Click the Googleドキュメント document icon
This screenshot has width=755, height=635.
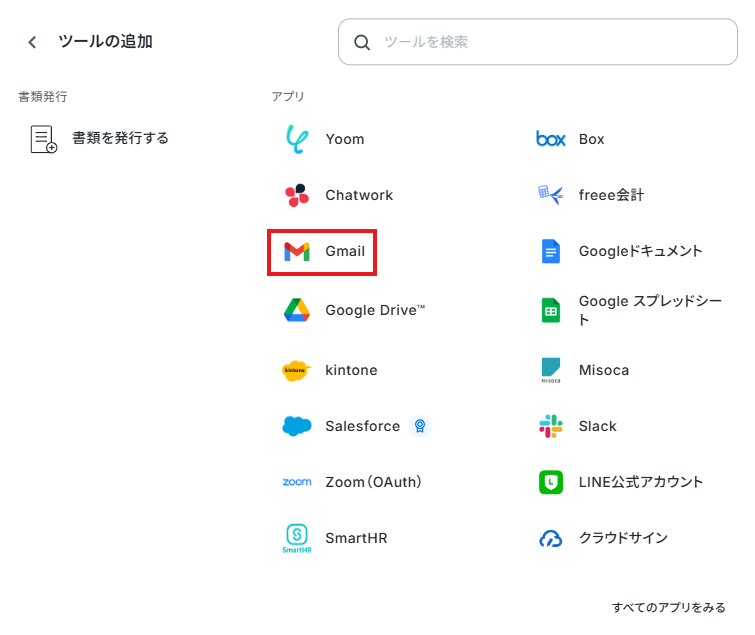(x=551, y=251)
